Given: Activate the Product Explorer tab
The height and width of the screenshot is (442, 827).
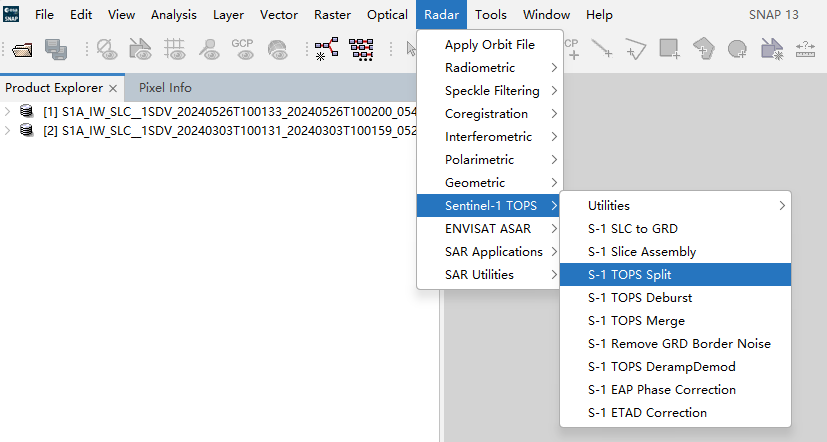Looking at the screenshot, I should click(54, 88).
